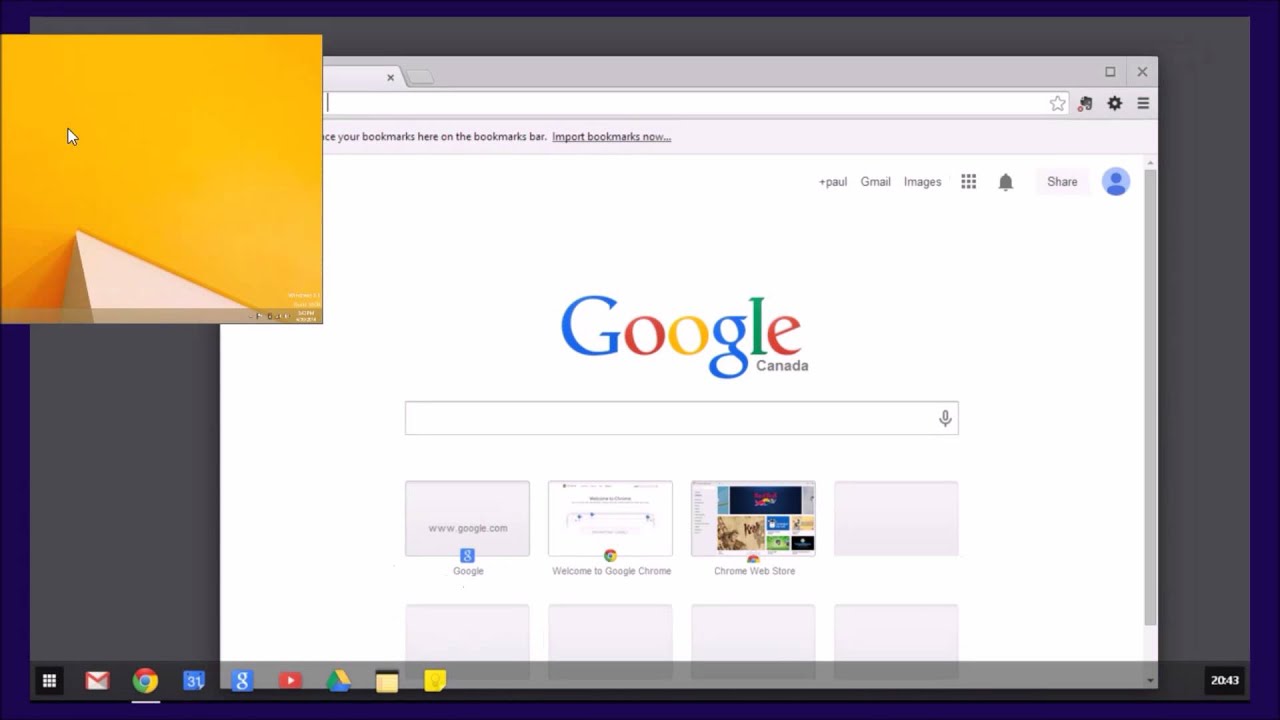Close the current Chrome tab

point(390,77)
